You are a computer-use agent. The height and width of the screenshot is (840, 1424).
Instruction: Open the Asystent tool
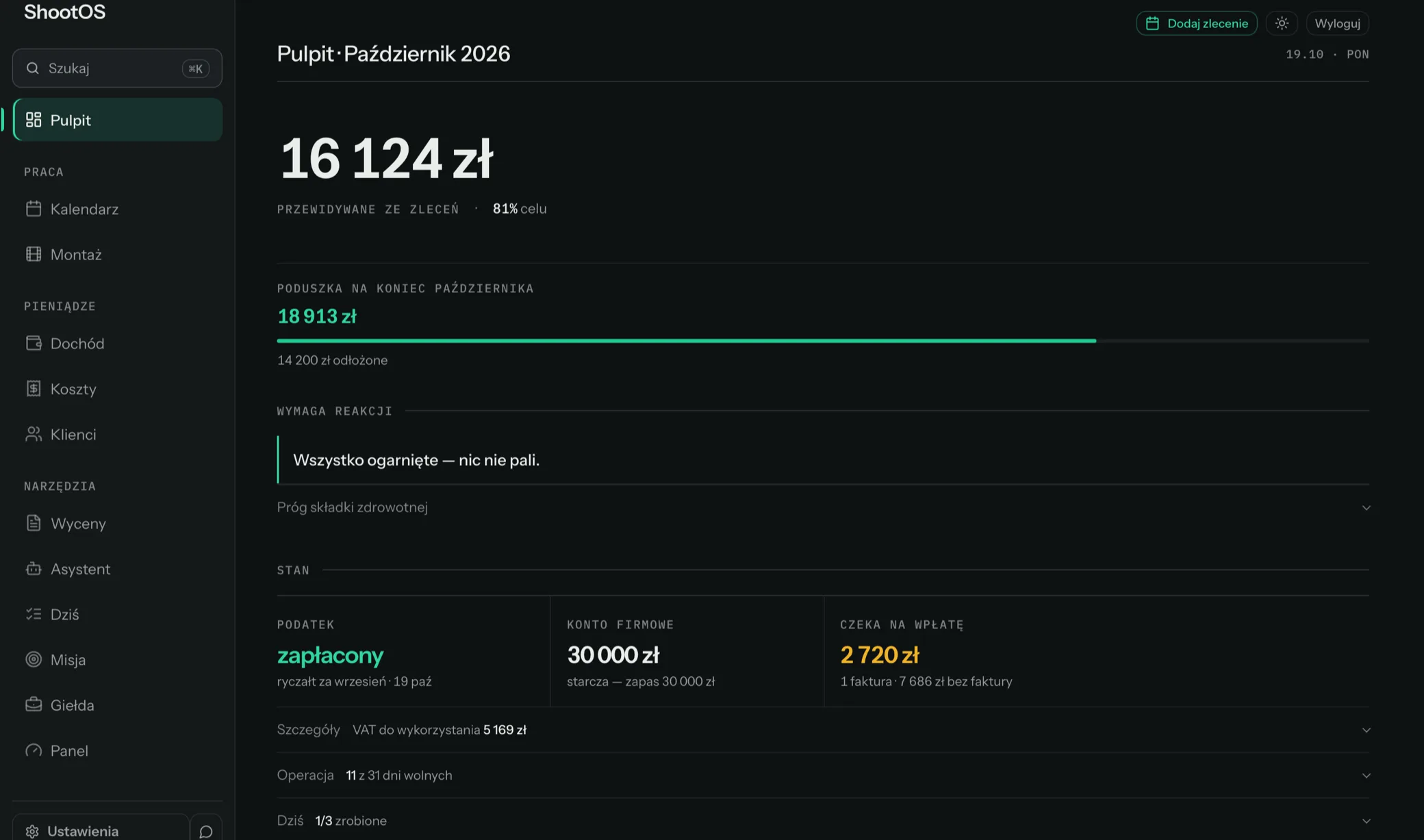[x=117, y=569]
